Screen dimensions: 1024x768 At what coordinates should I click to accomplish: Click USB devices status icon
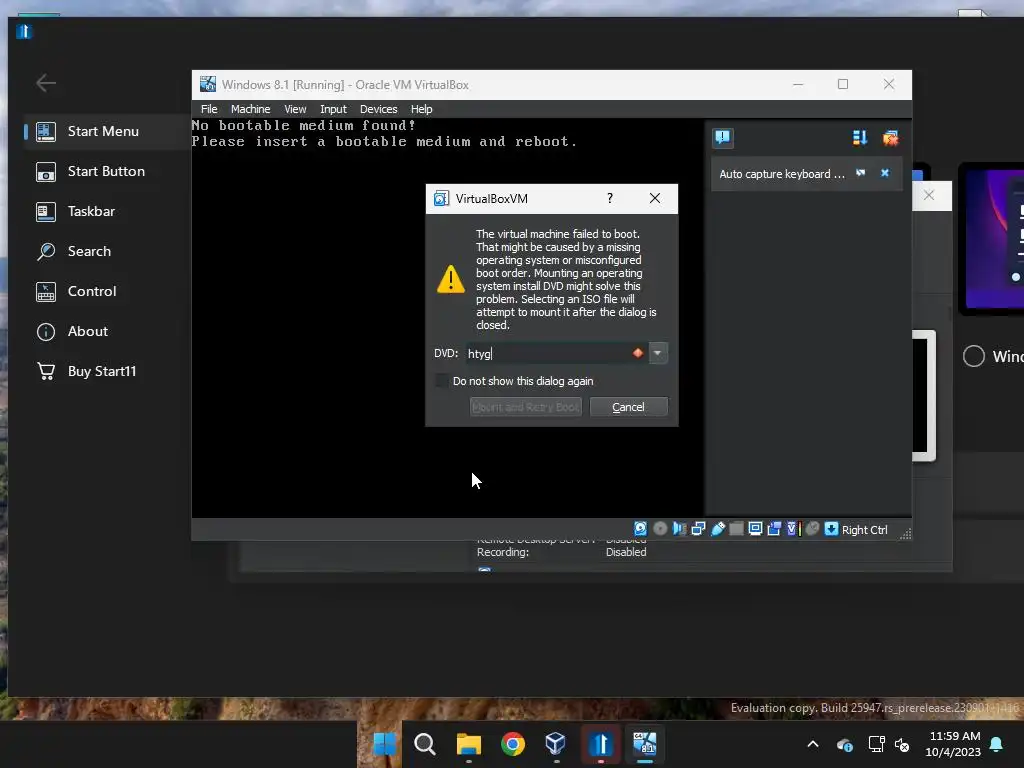718,529
